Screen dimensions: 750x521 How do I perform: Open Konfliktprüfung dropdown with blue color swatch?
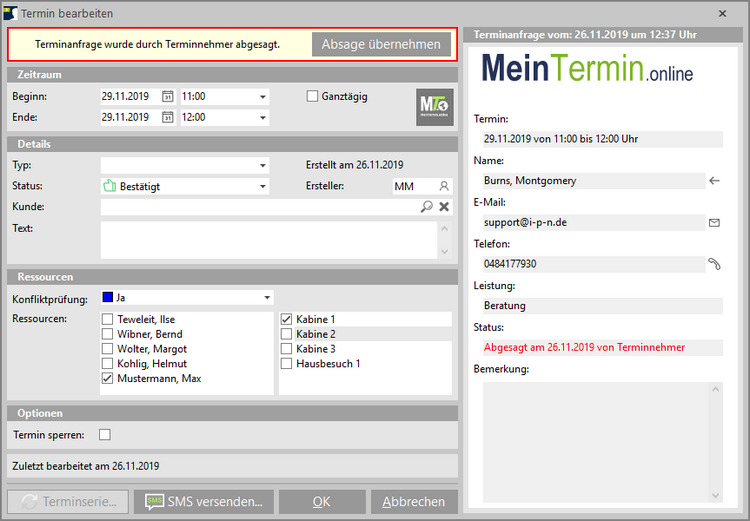point(266,298)
